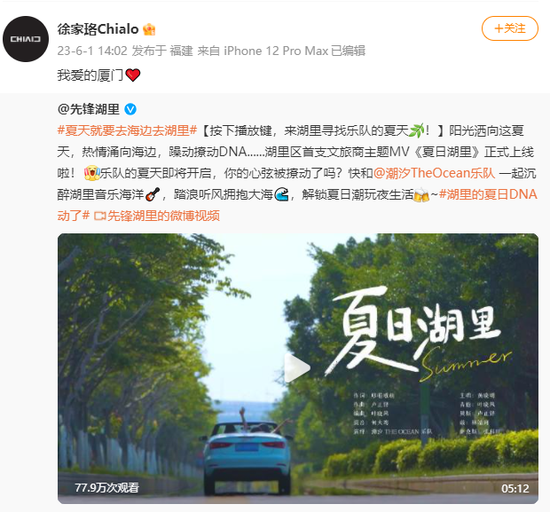Click the wave emoji after 拥抱大海
This screenshot has height=512, width=550.
coord(281,194)
